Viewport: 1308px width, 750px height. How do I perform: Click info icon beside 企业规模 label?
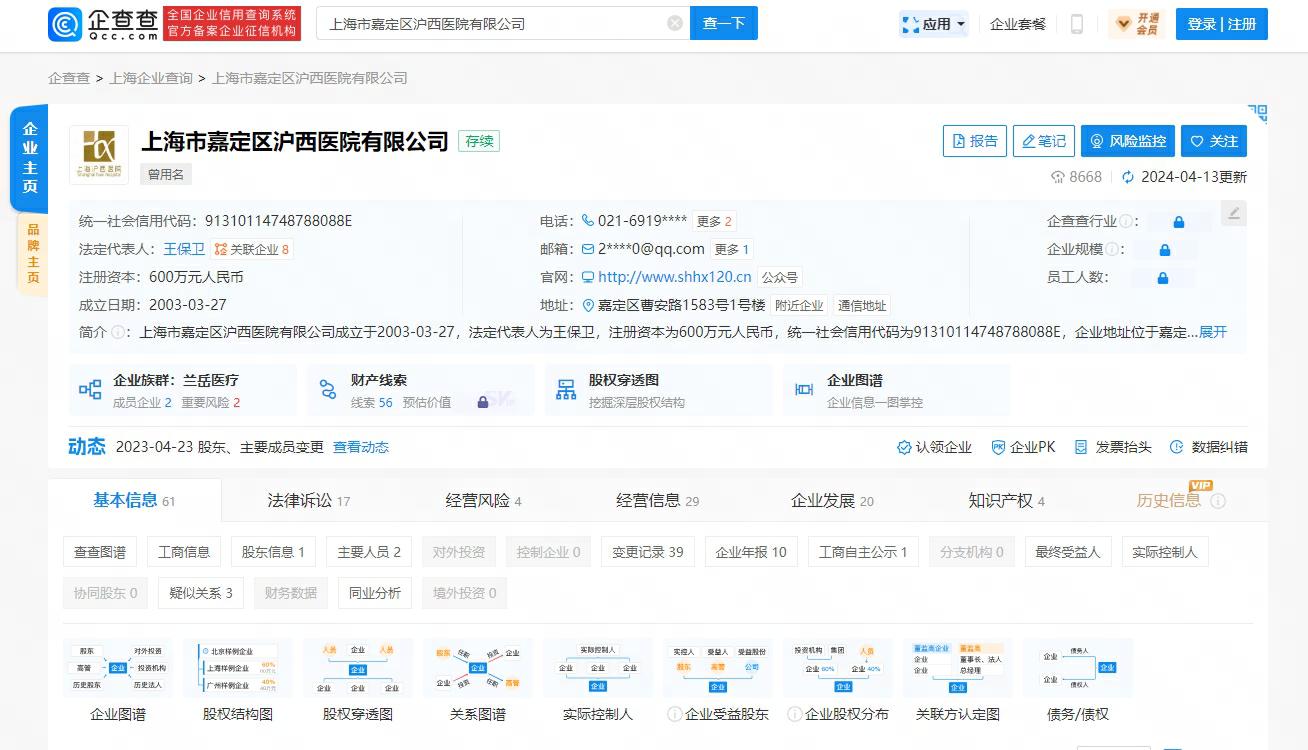pos(1113,250)
